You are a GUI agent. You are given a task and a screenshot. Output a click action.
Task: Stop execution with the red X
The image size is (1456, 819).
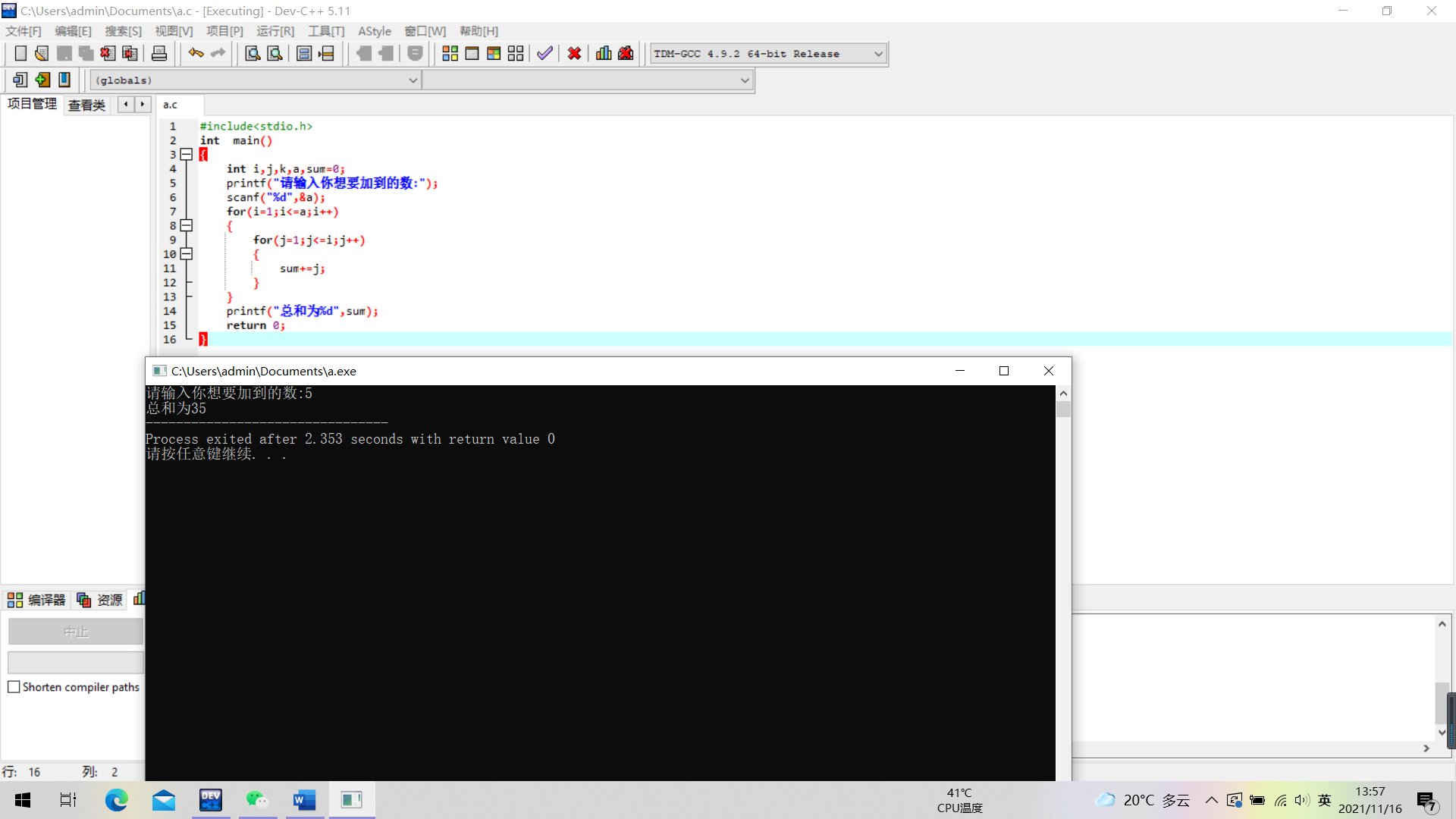(x=574, y=53)
